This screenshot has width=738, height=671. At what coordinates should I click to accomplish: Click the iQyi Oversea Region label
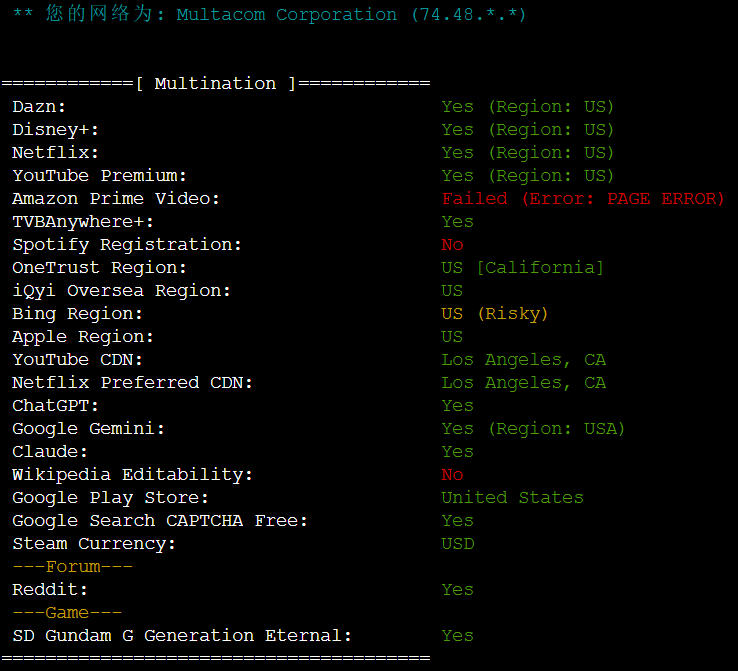tap(121, 290)
